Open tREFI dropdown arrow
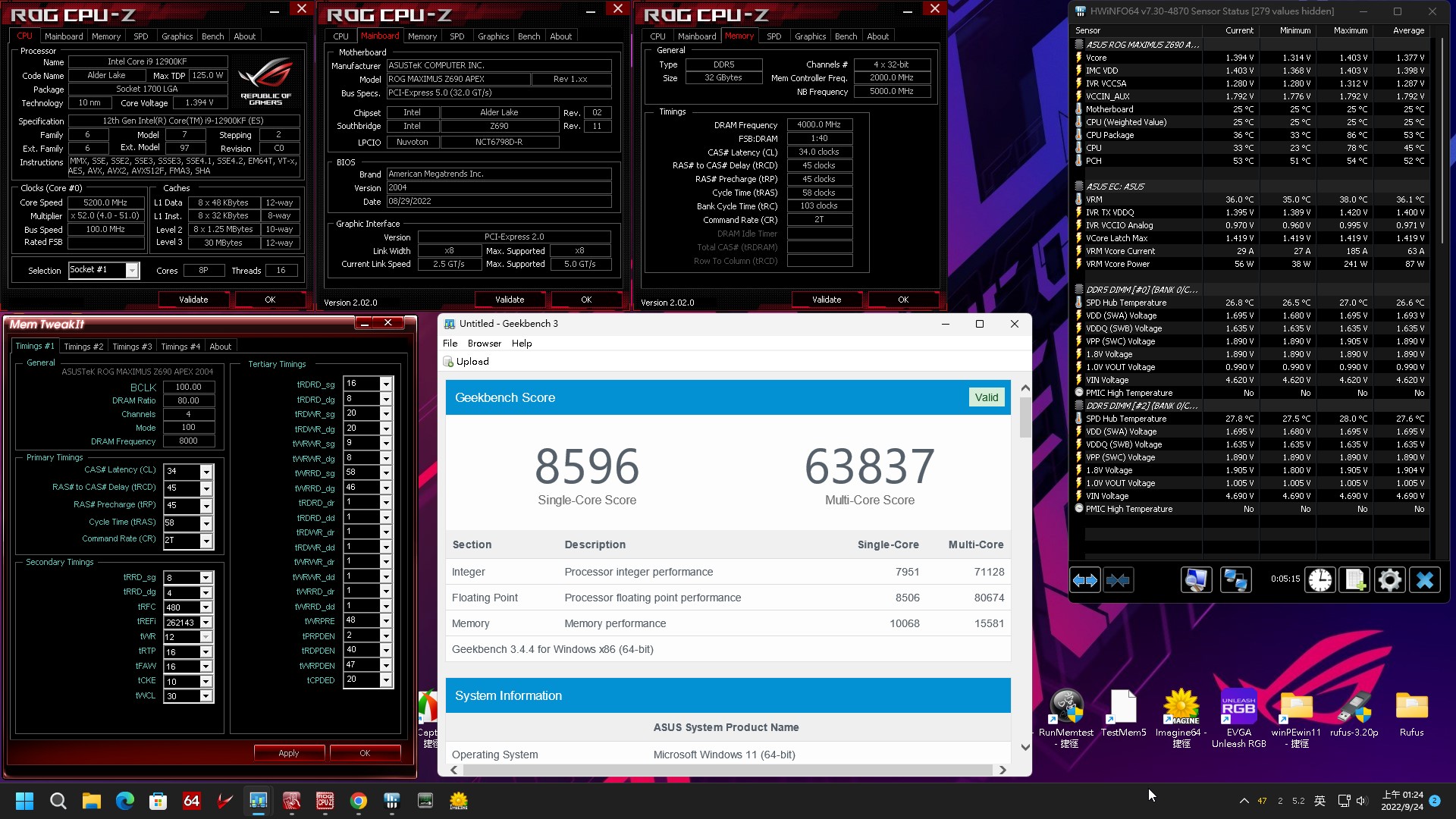 point(206,623)
